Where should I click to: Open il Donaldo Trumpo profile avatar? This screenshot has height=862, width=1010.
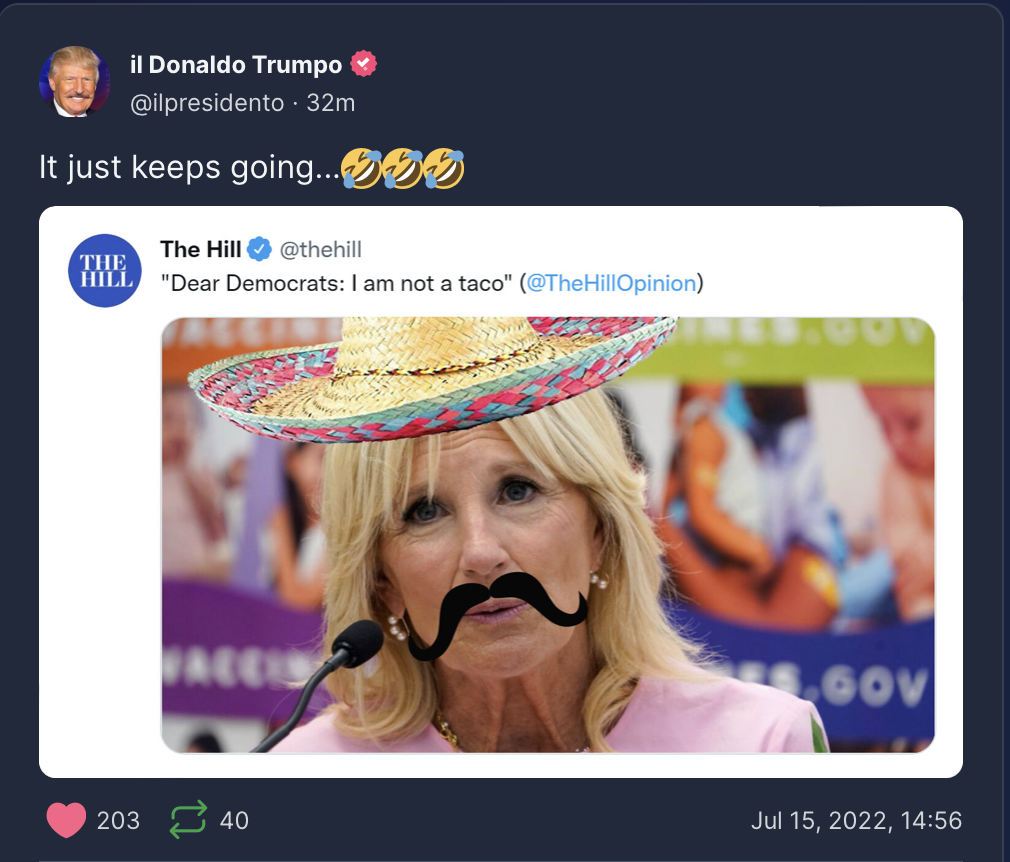pyautogui.click(x=74, y=82)
